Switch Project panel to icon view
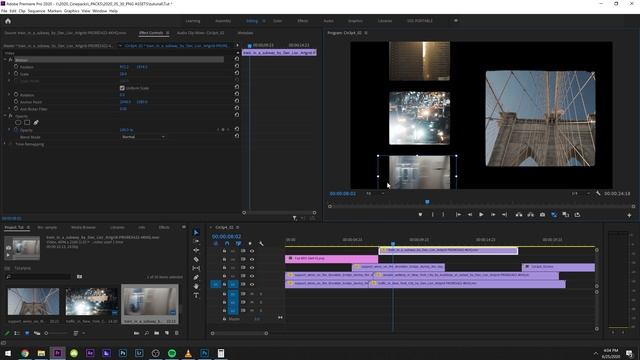This screenshot has height=360, width=640. 27,333
